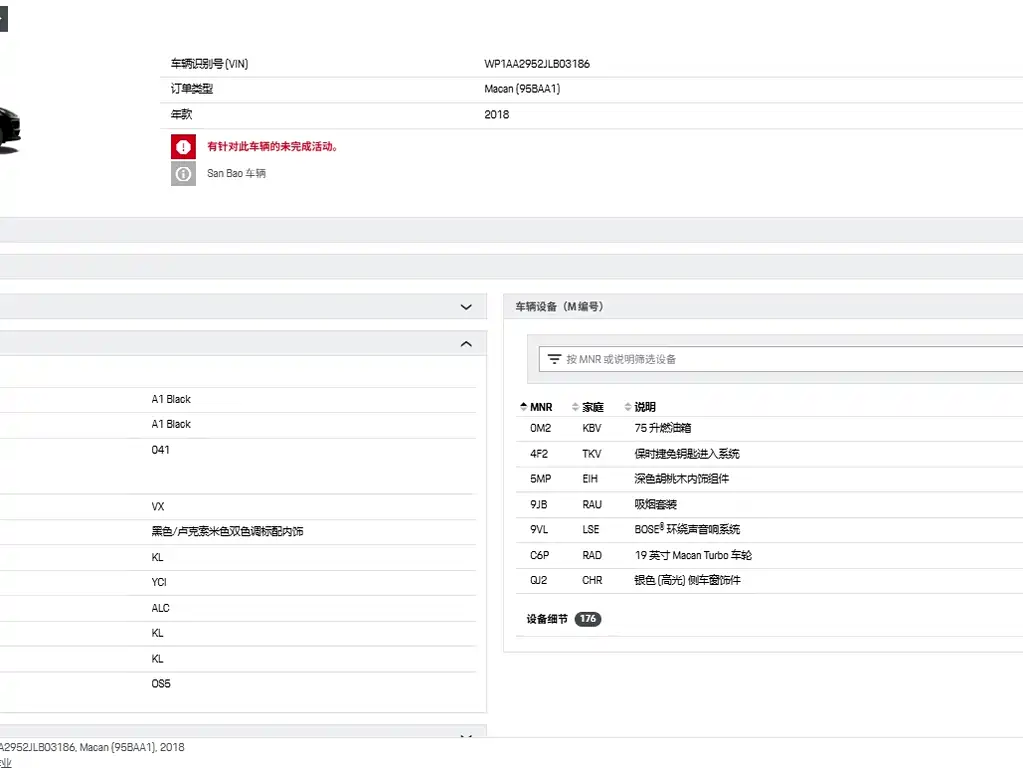Expand the collapsed section with down chevron

click(466, 307)
